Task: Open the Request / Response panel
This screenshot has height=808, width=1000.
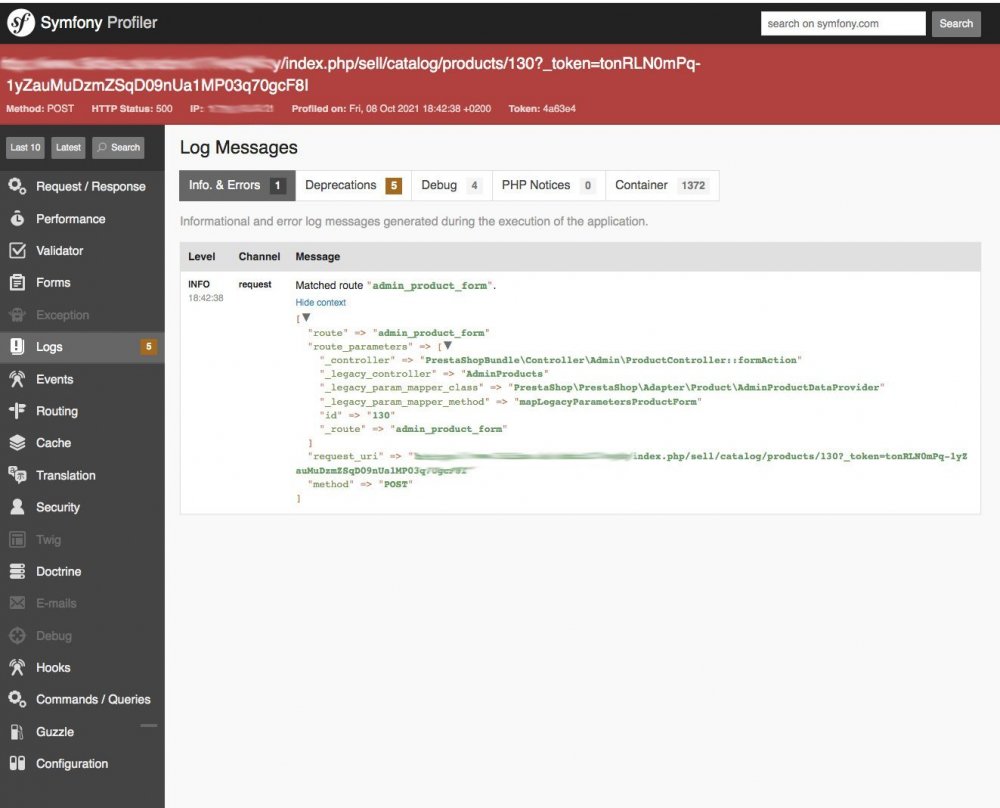Action: pos(17,186)
